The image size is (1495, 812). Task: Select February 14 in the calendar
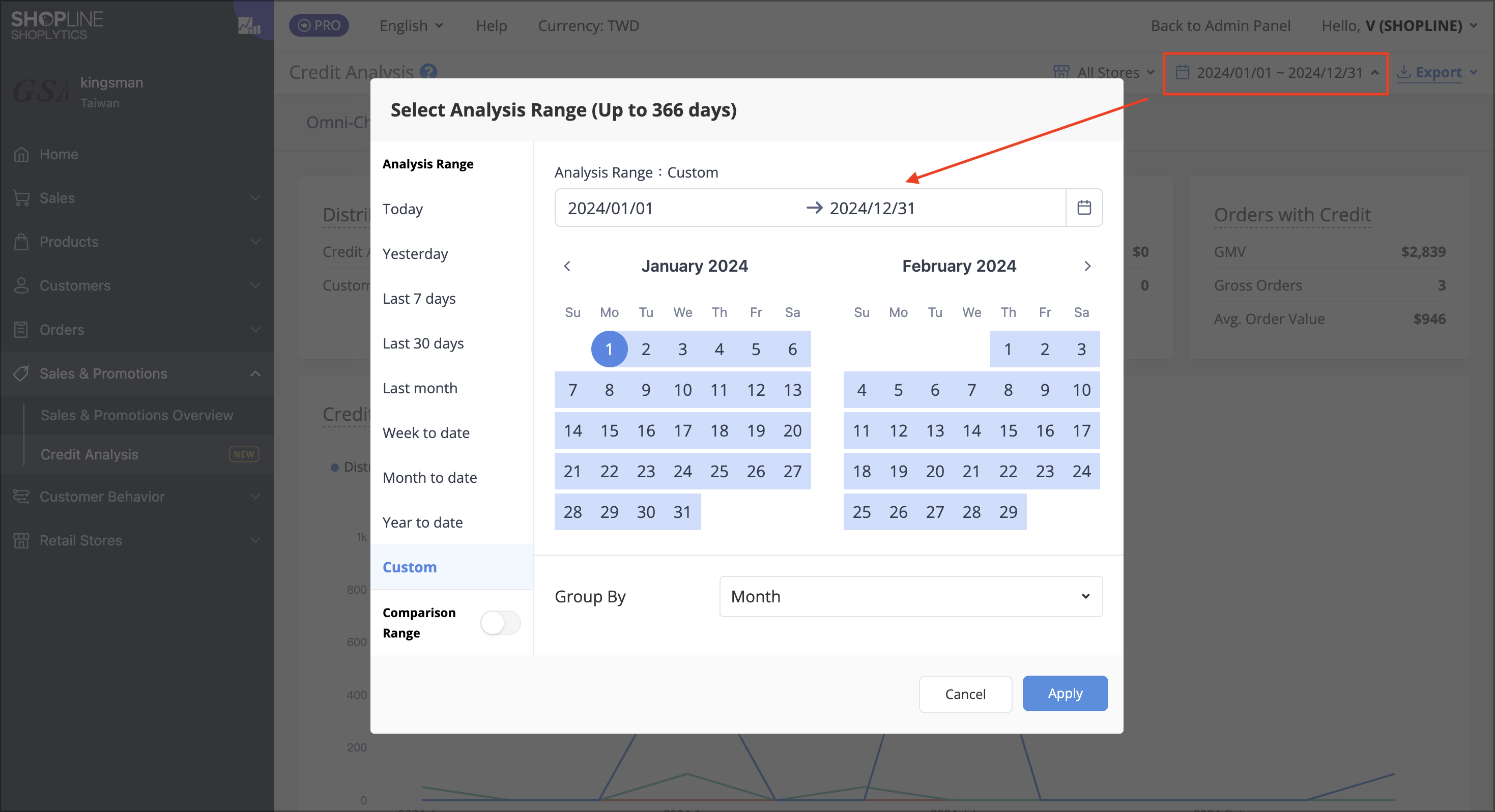coord(971,430)
